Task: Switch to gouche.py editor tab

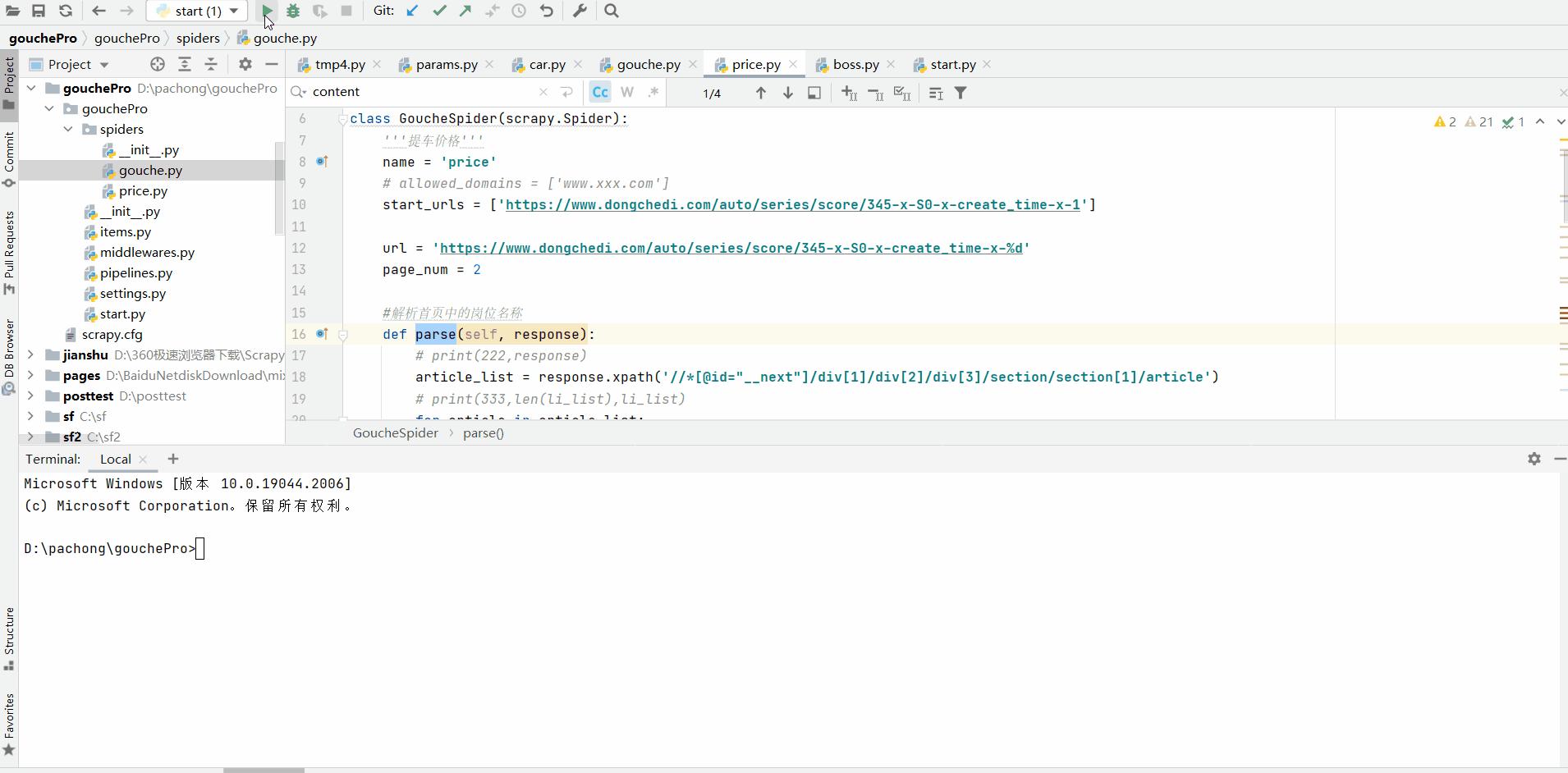Action: [648, 64]
